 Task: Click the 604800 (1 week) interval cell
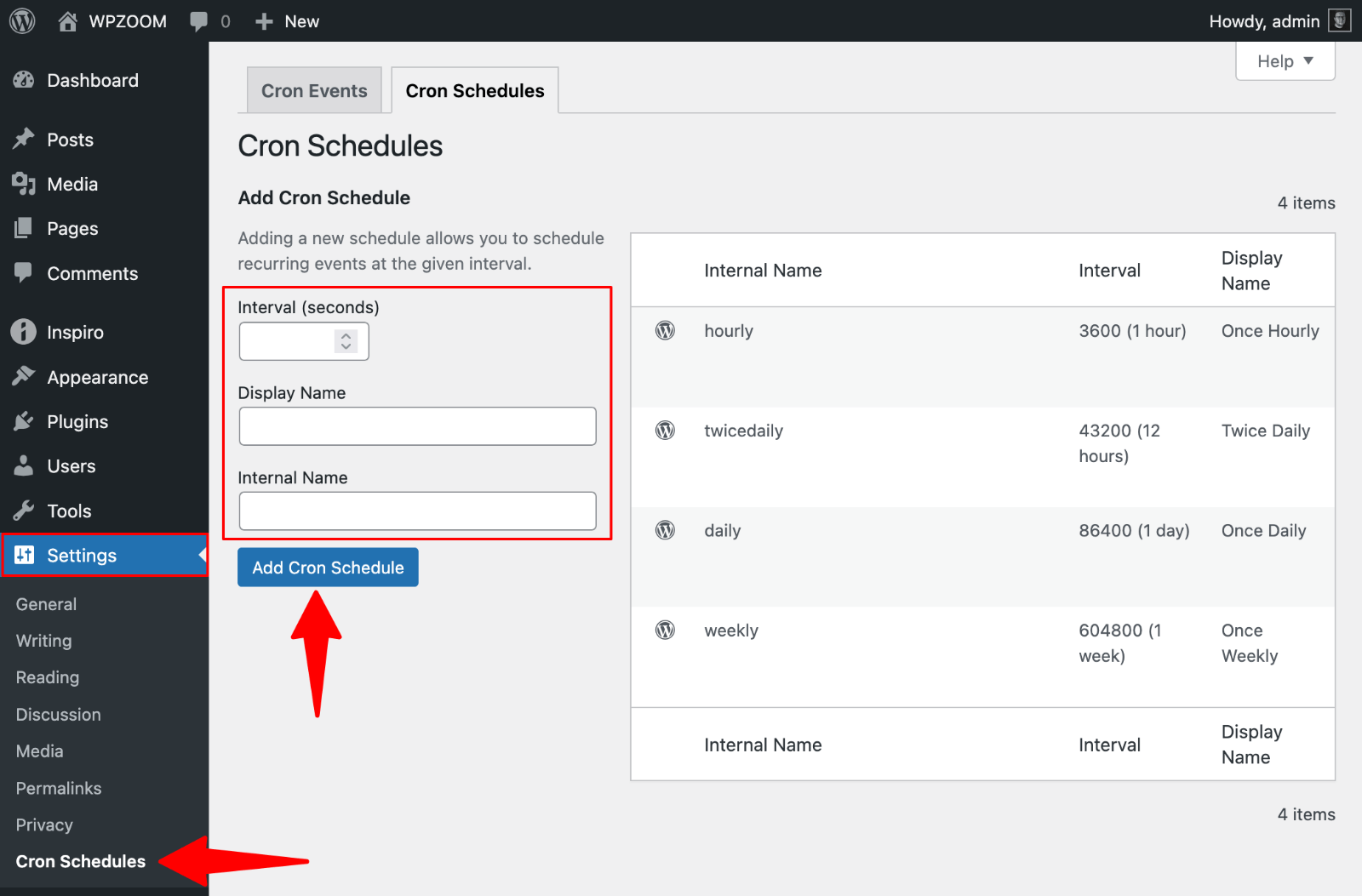[x=1120, y=643]
